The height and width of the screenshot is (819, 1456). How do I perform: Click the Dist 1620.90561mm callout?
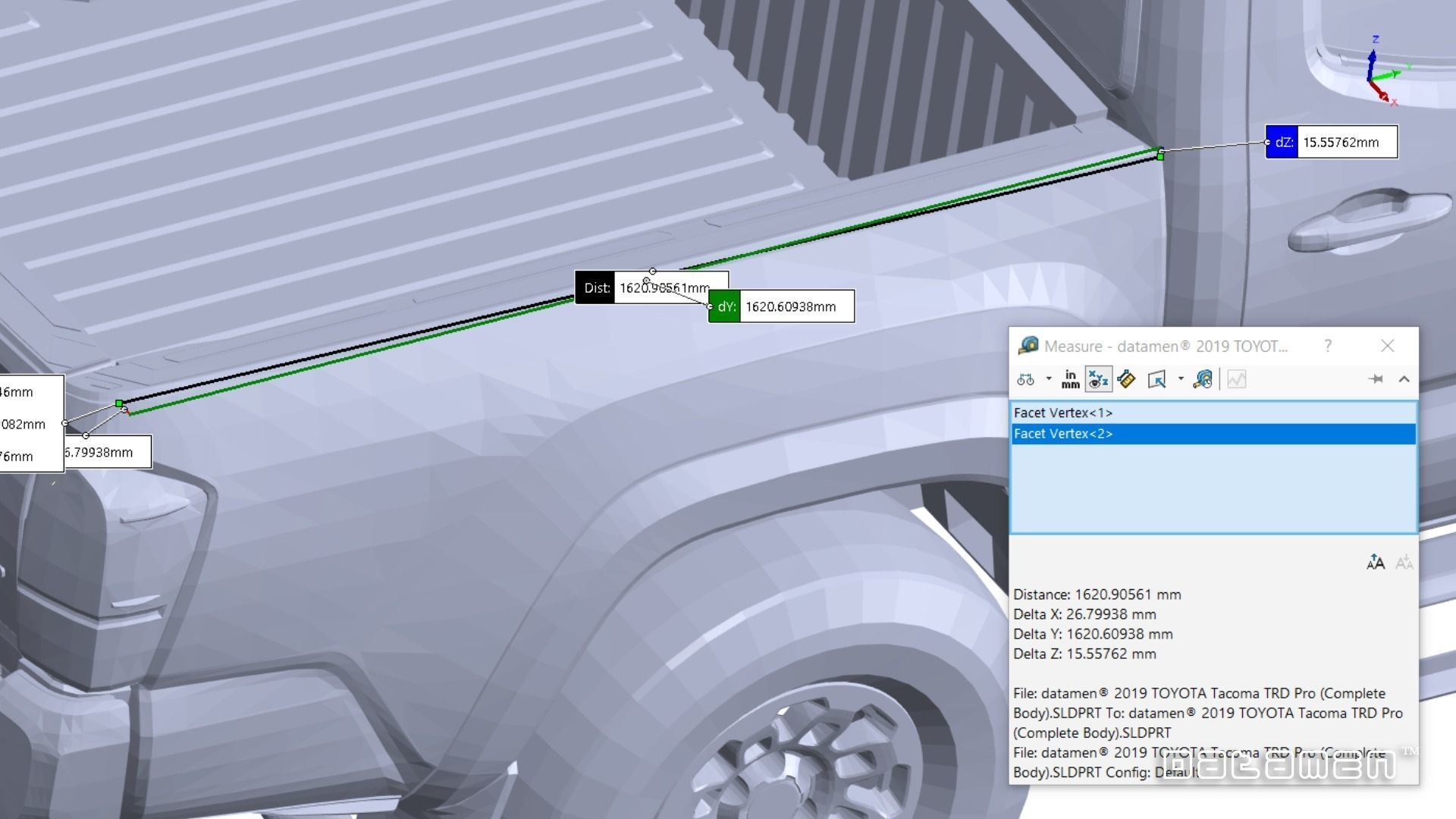(652, 288)
